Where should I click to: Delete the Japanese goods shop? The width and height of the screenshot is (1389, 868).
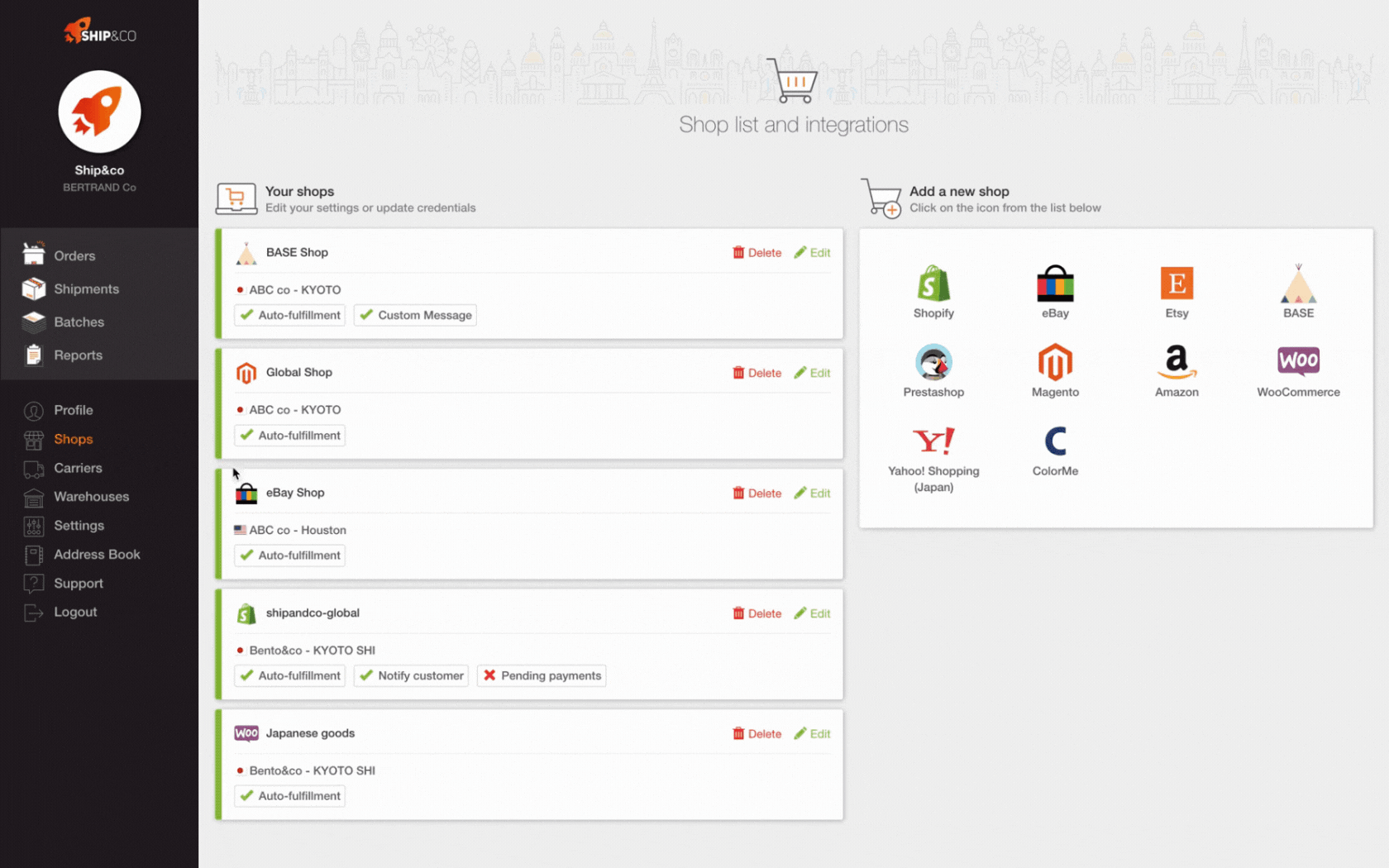tap(757, 734)
